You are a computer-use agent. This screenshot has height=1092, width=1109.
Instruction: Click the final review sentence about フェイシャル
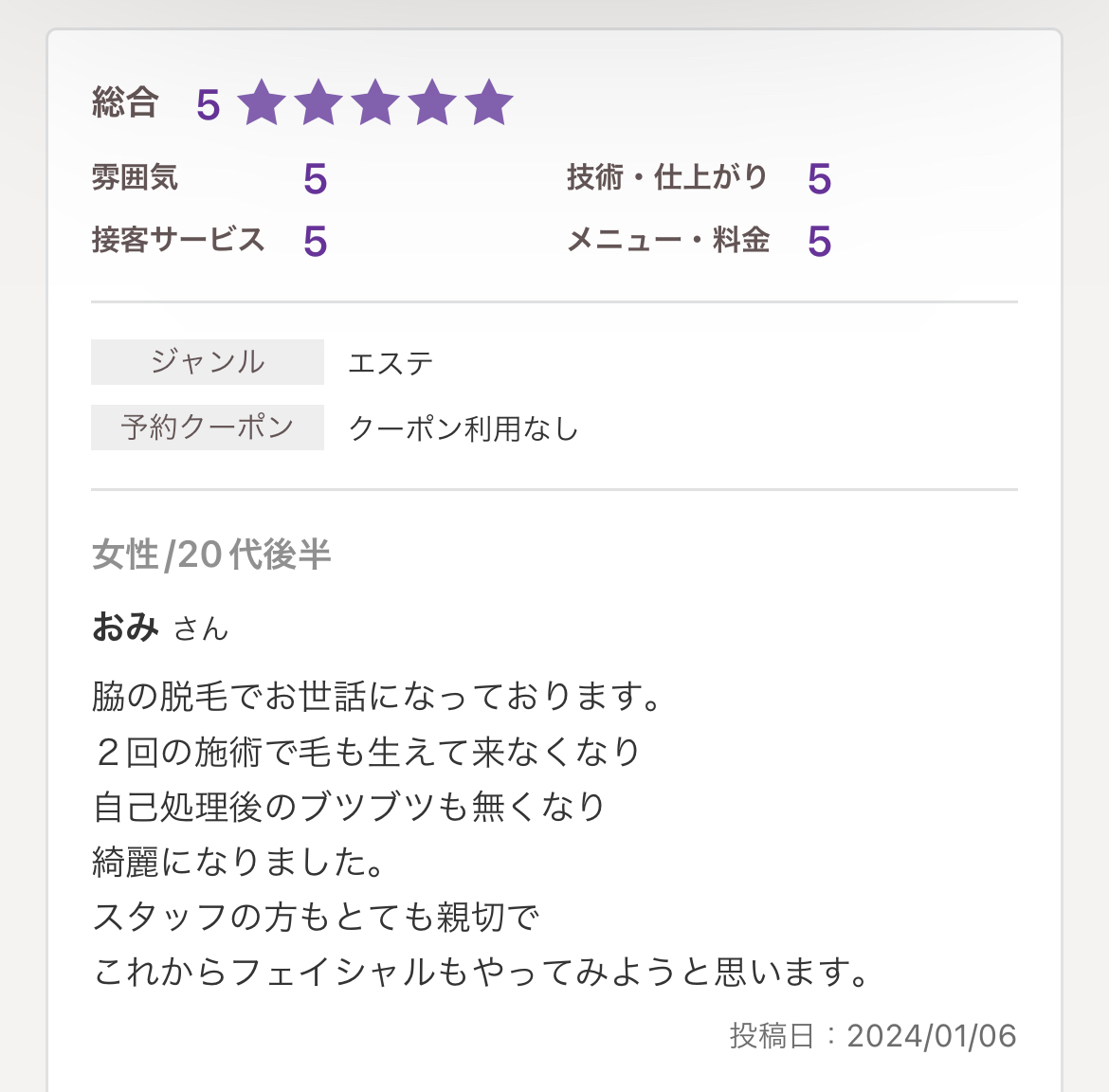point(481,972)
